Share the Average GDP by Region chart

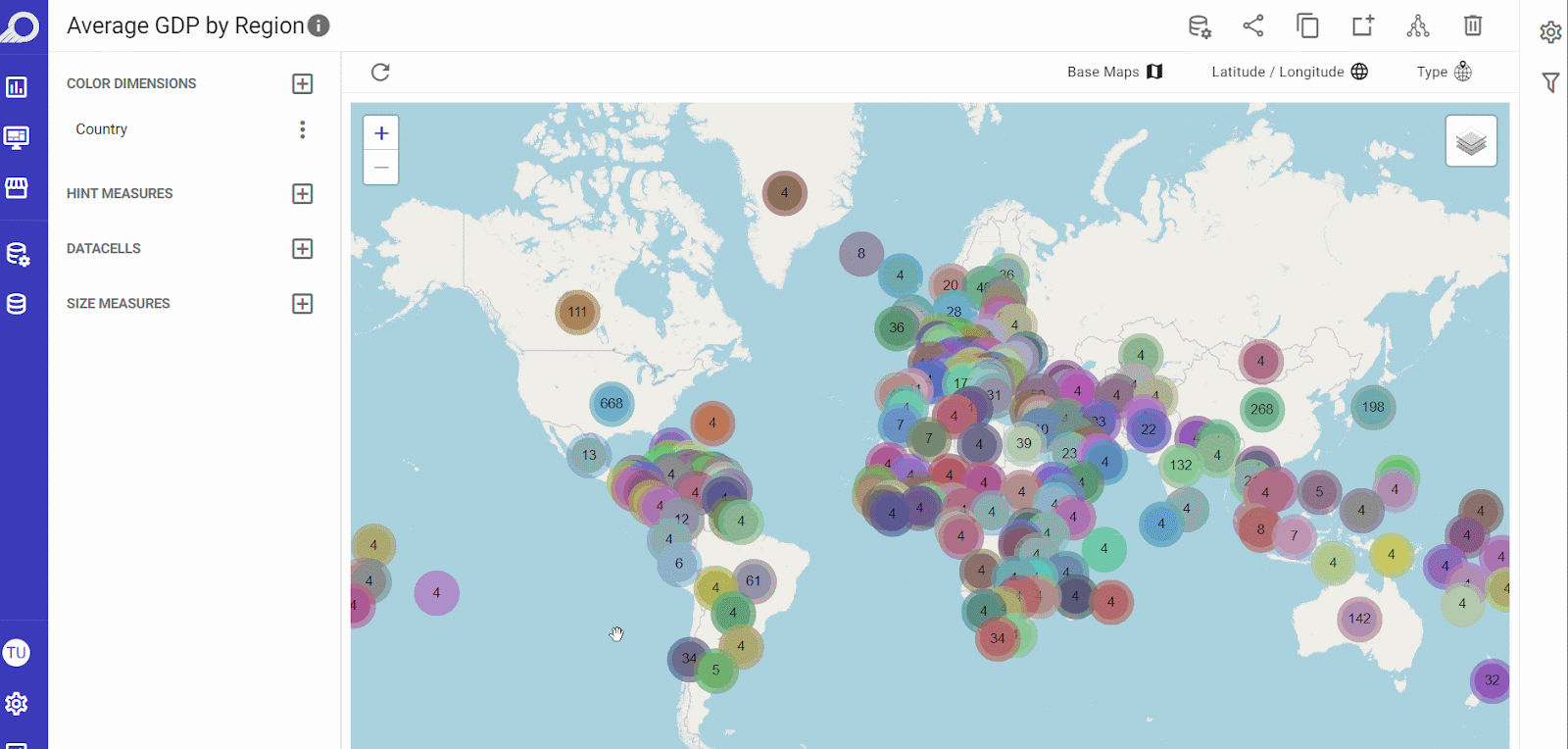[1253, 25]
